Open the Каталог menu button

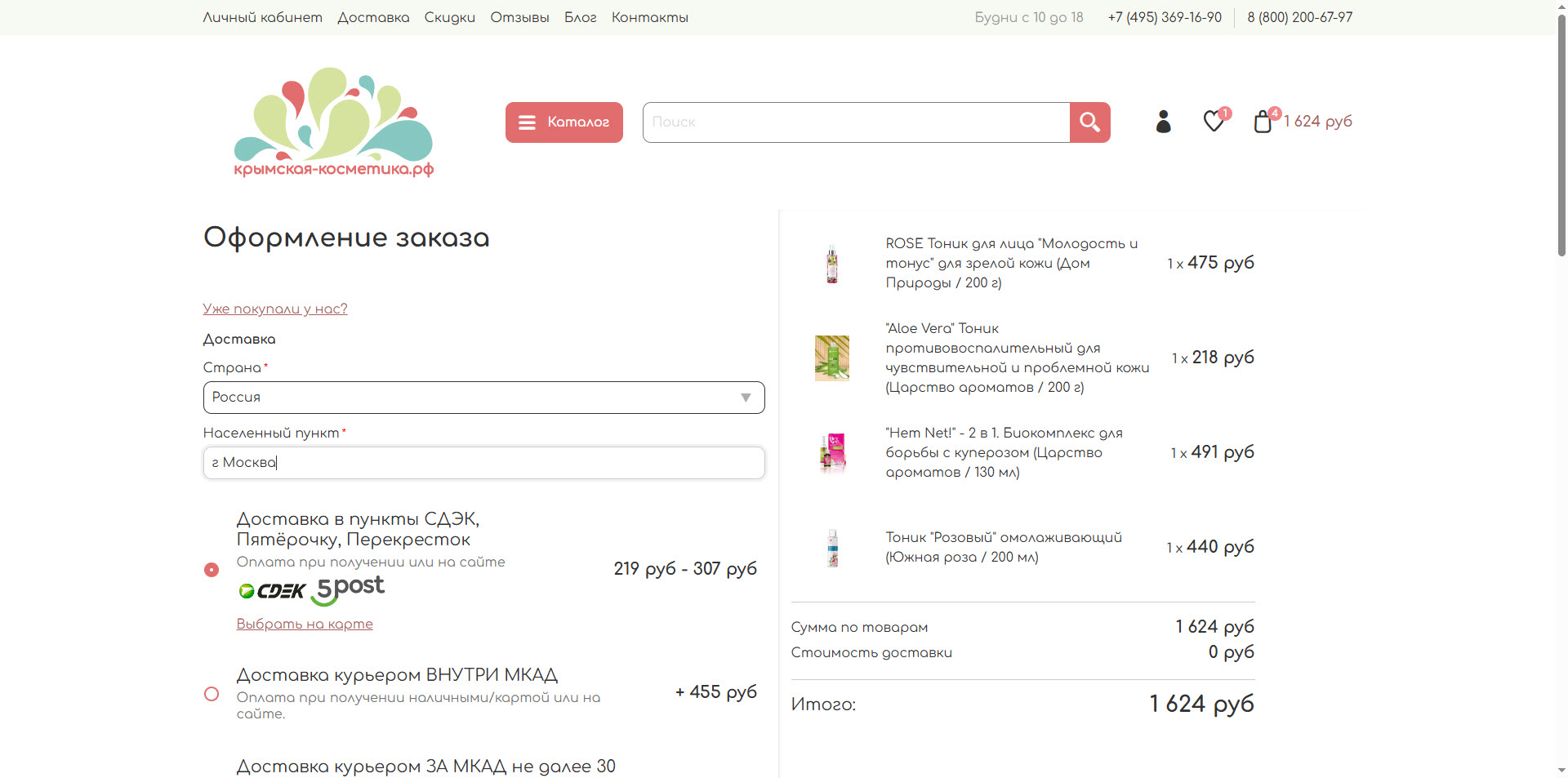pyautogui.click(x=564, y=122)
